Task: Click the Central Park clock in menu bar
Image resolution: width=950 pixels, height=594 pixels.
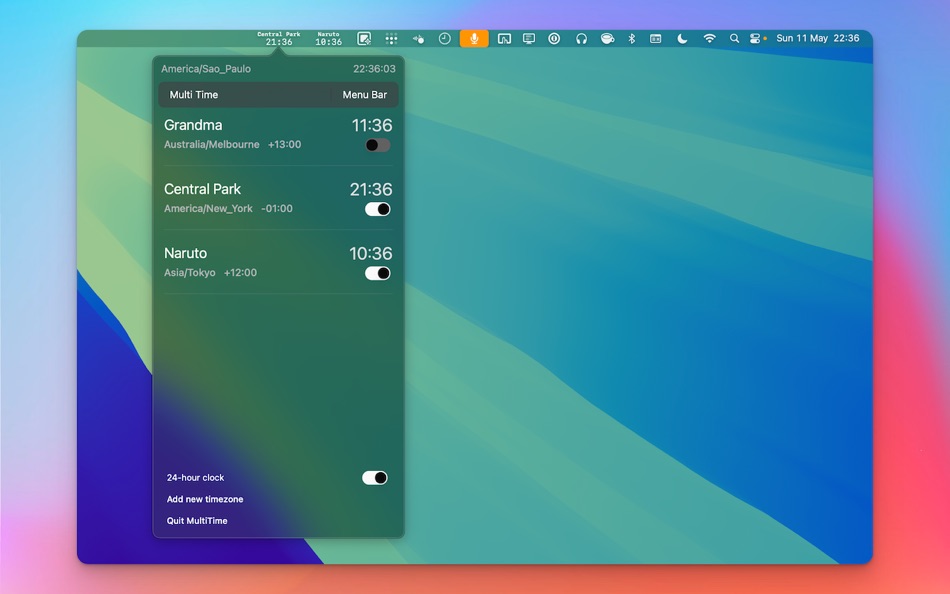Action: pos(279,38)
